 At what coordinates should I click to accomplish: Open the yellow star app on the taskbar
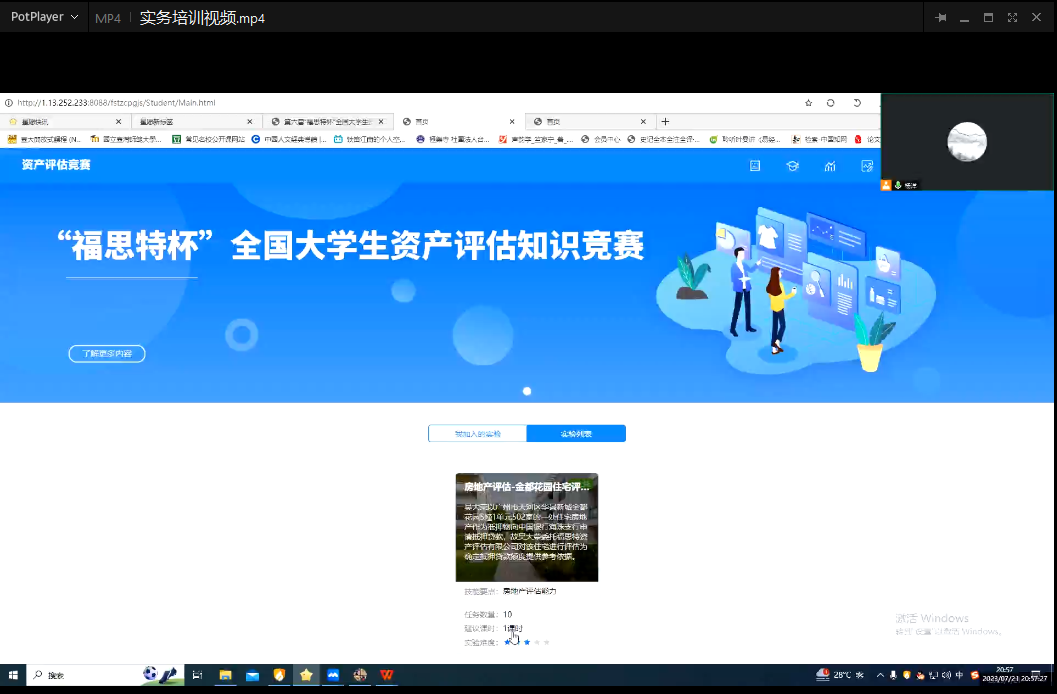pyautogui.click(x=306, y=675)
